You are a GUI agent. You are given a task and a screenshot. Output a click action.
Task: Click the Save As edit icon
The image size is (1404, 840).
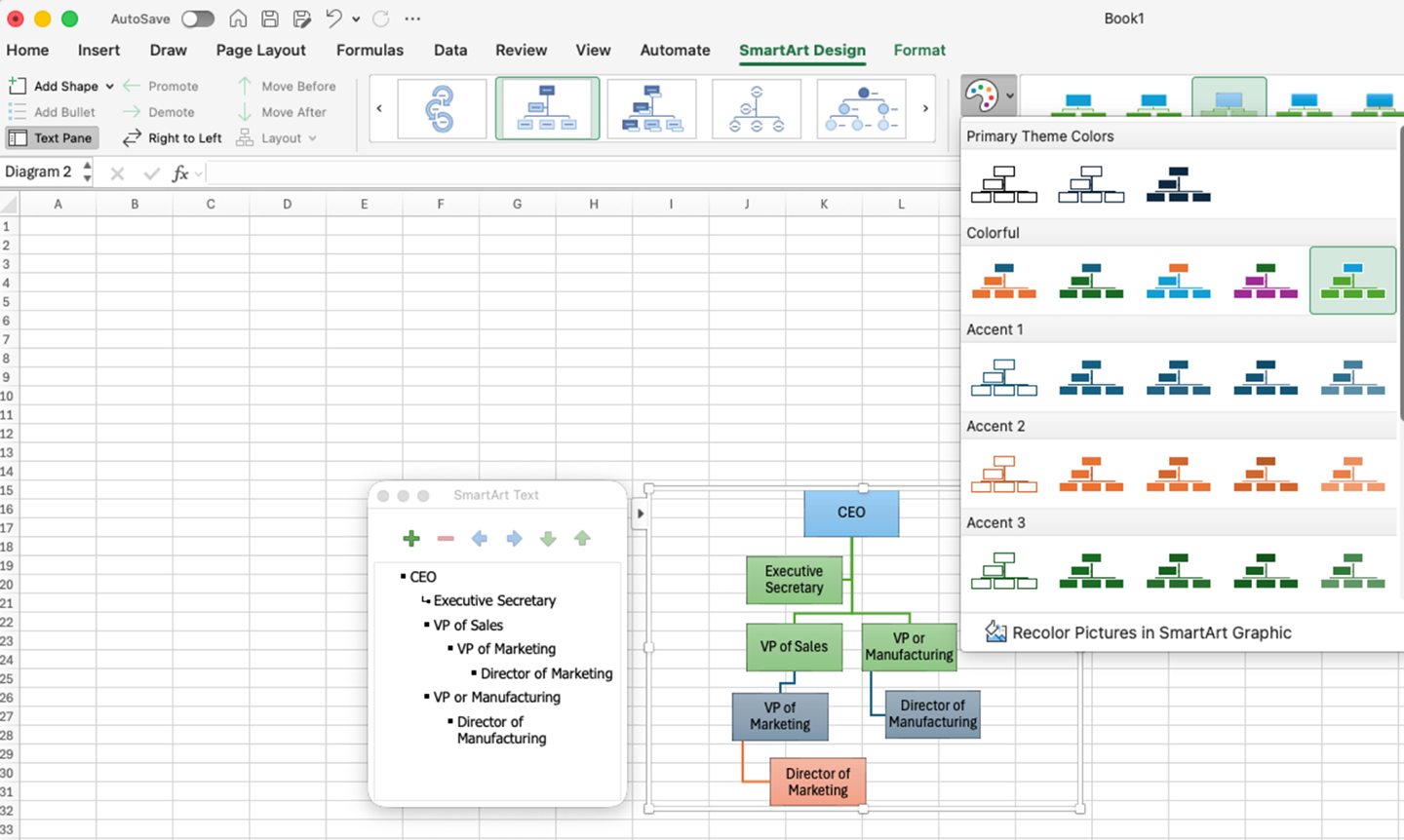(302, 19)
